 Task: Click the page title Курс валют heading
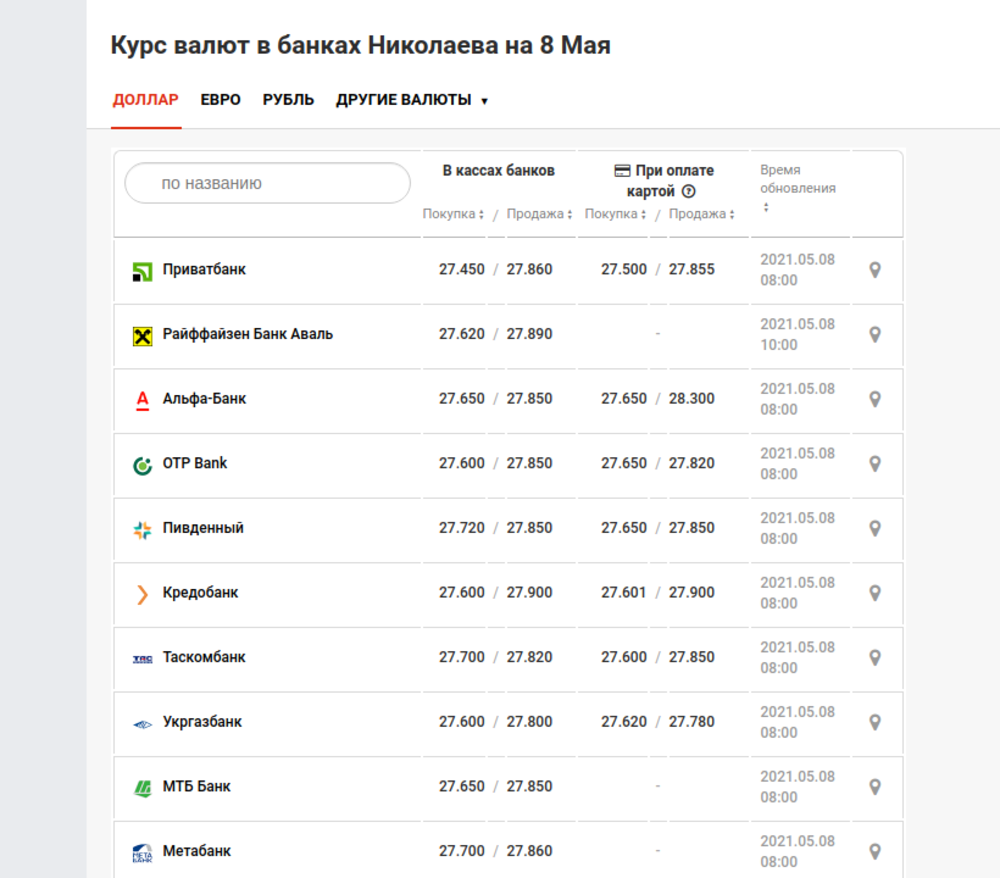pos(360,45)
